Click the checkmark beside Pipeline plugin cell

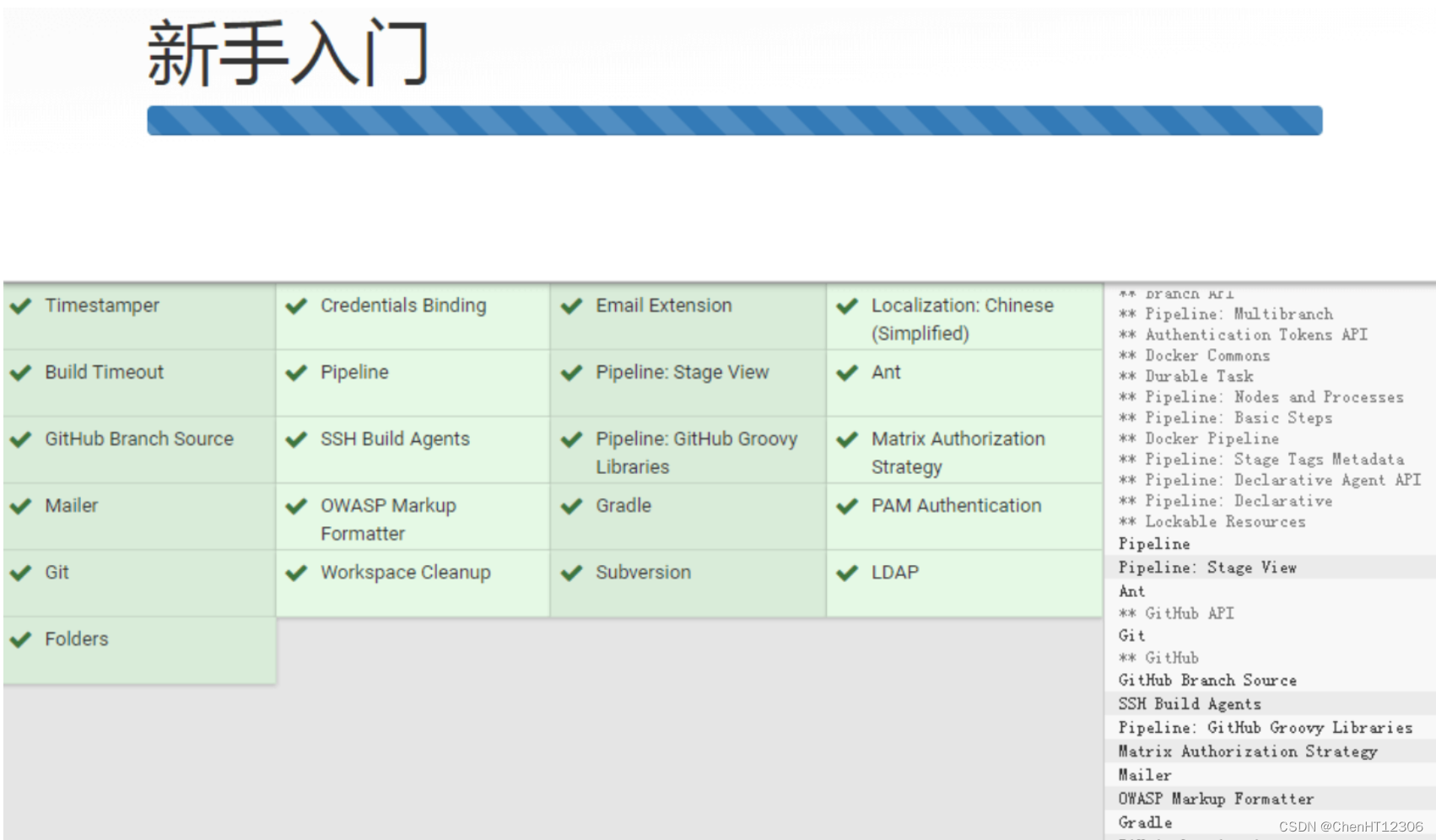[296, 373]
